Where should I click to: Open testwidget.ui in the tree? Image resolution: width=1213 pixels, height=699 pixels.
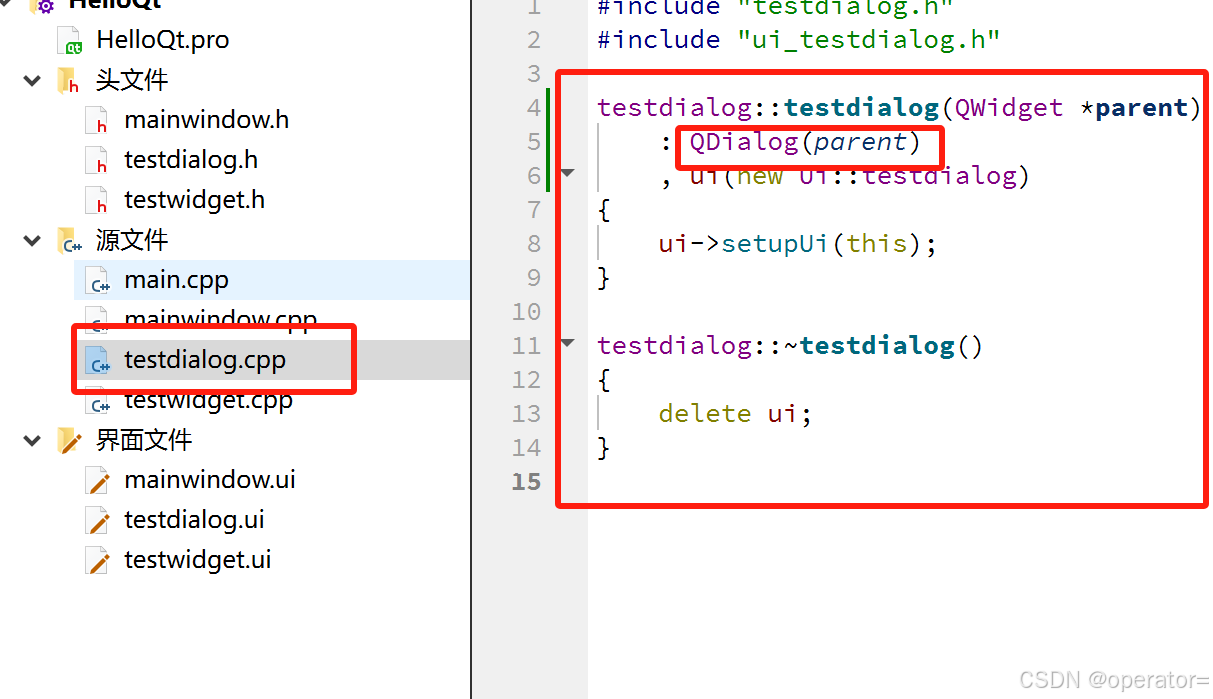[198, 560]
